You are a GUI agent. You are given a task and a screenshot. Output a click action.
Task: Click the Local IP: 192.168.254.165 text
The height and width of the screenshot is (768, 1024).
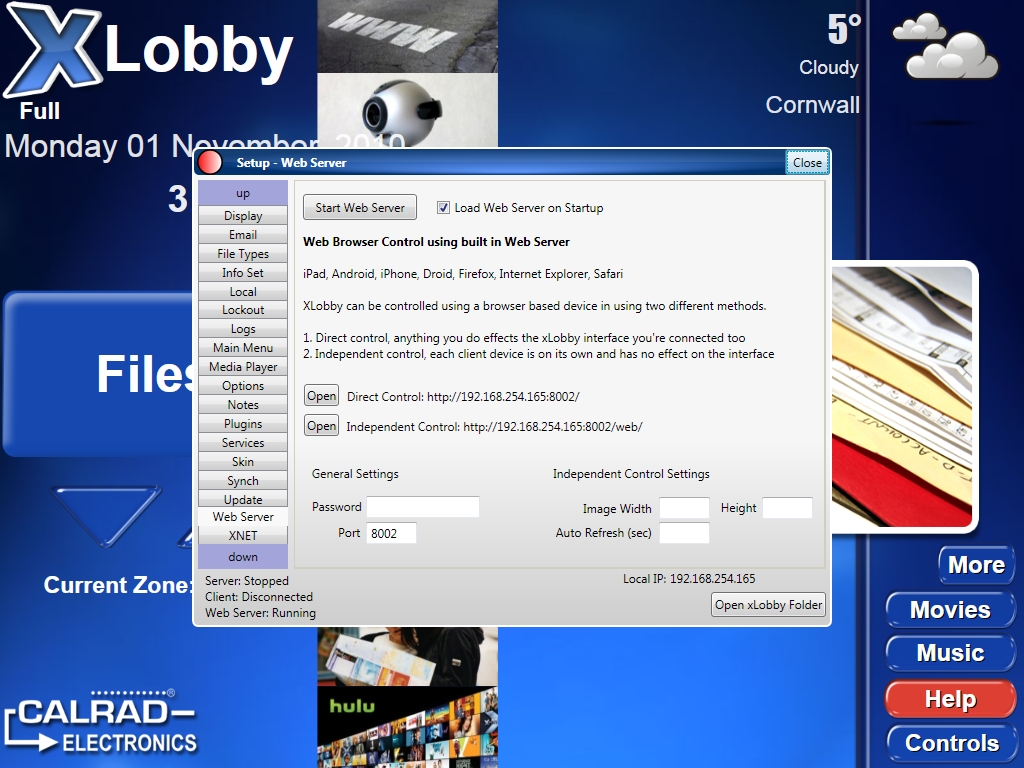point(689,579)
